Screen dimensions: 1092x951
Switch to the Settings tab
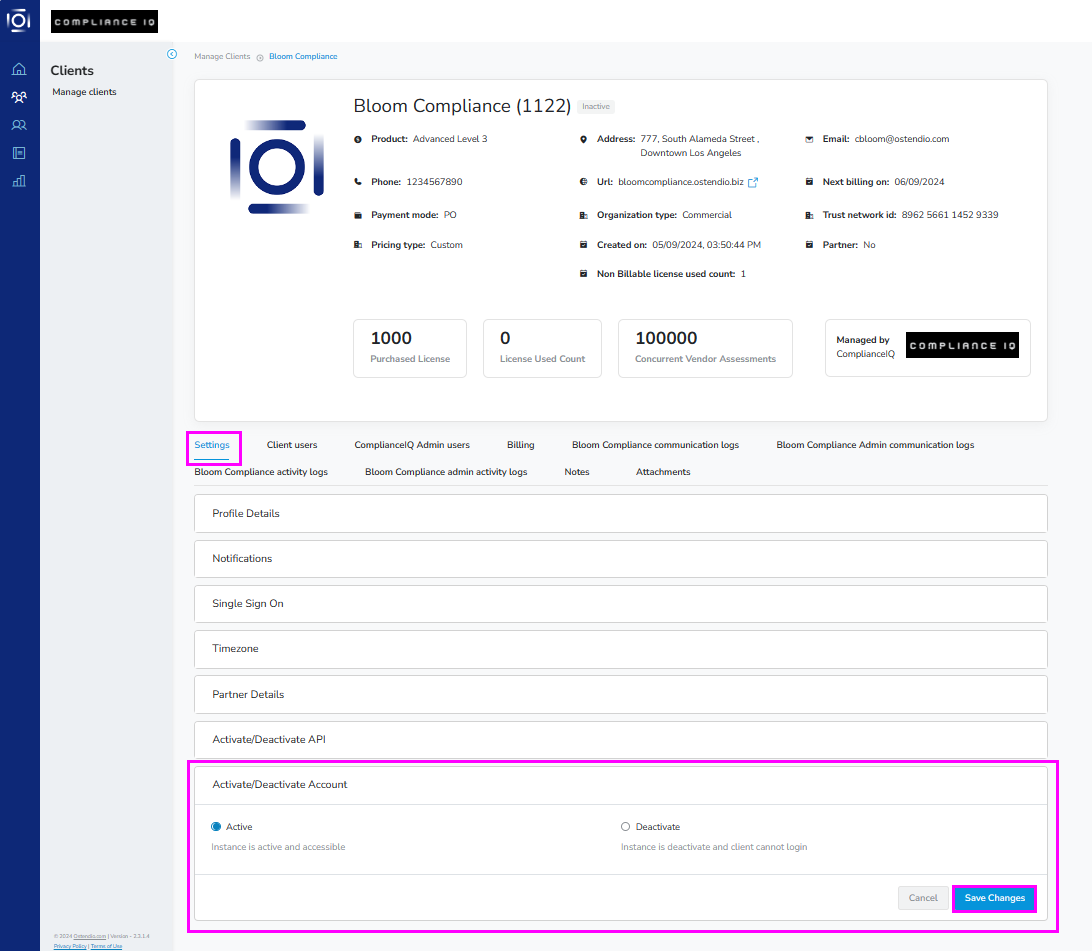212,446
